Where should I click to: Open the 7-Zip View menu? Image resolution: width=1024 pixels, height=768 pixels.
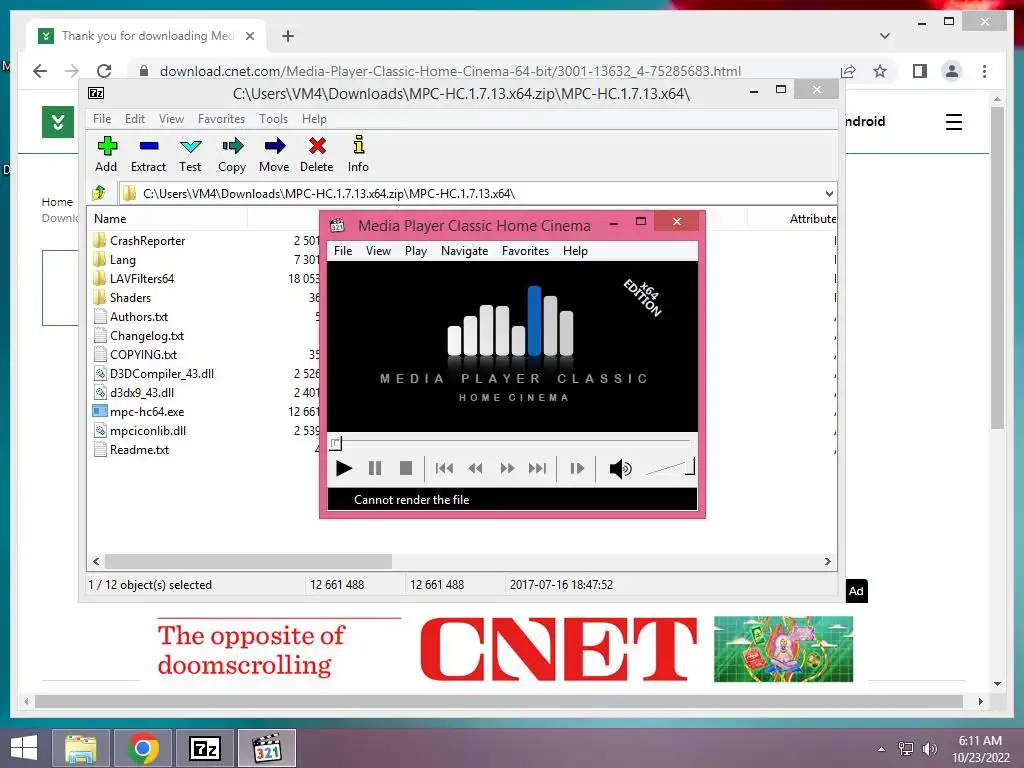[171, 119]
